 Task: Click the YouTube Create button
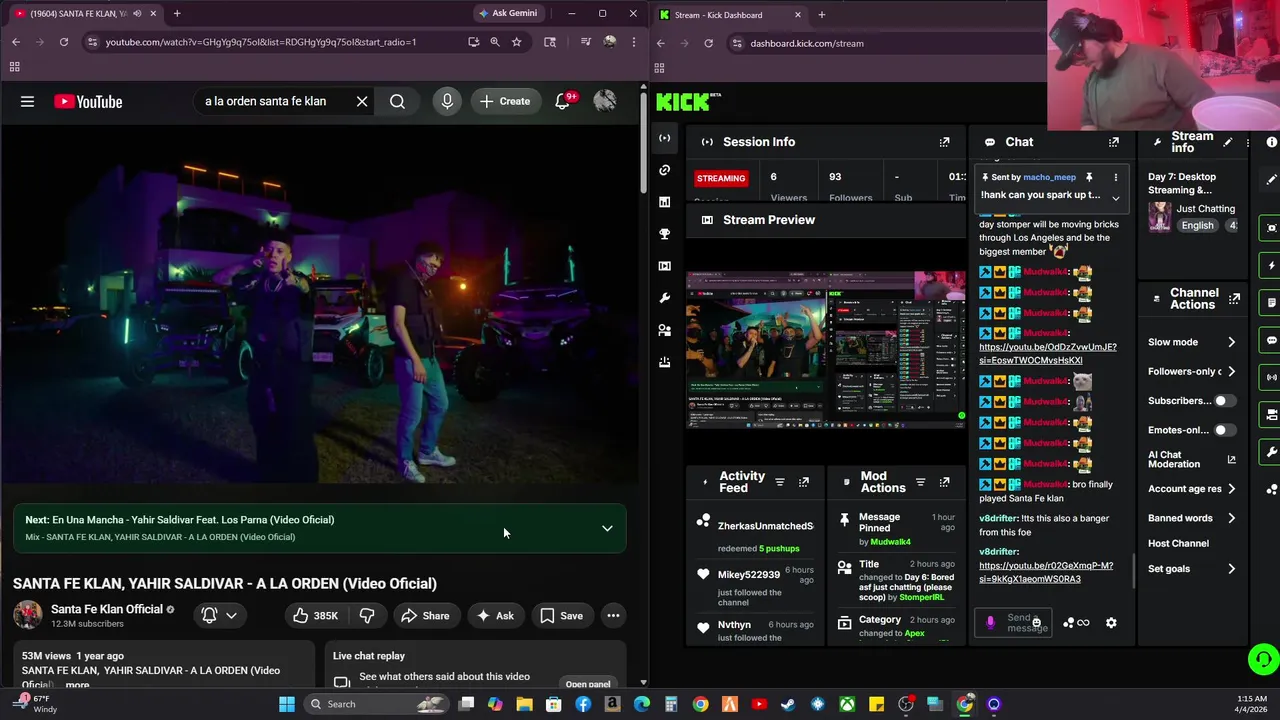[505, 101]
